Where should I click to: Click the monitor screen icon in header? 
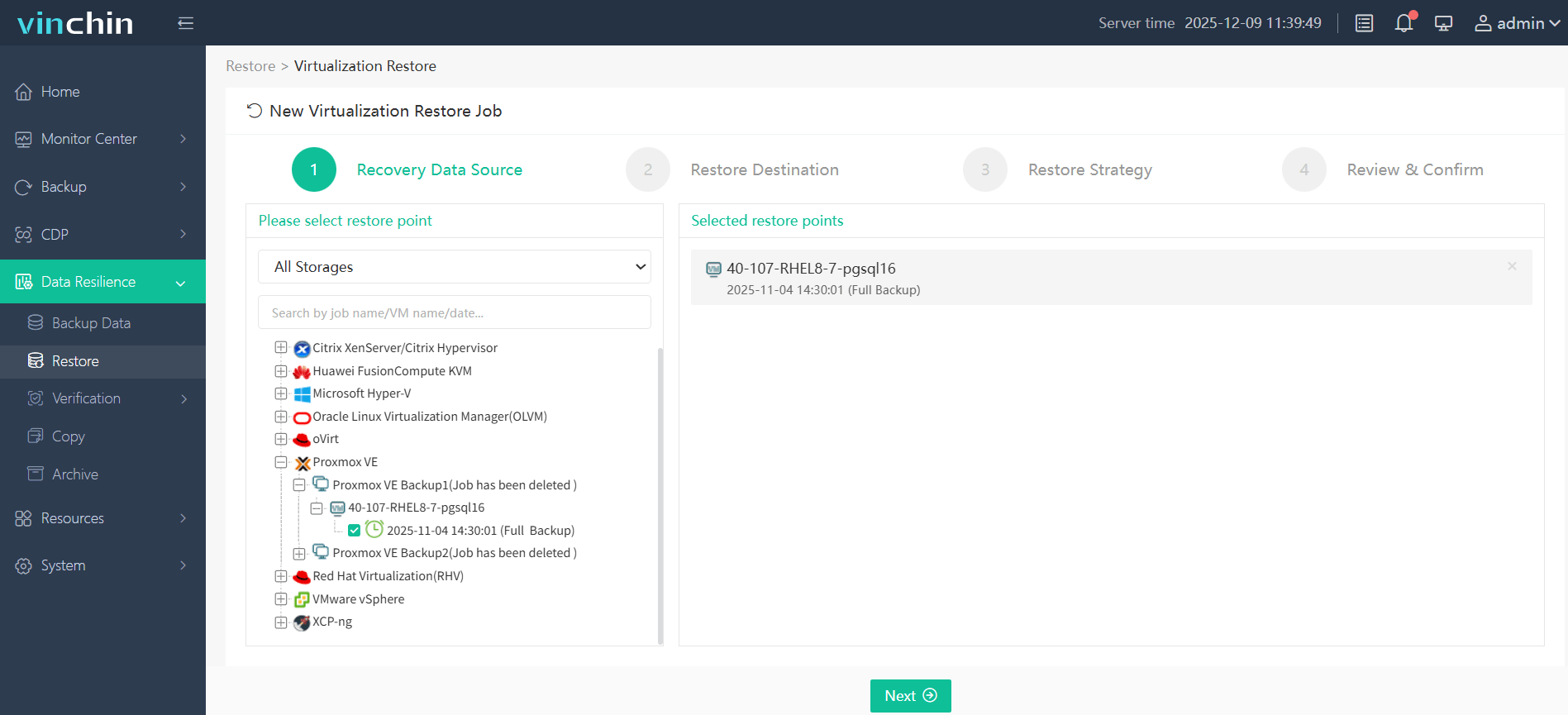[x=1443, y=23]
